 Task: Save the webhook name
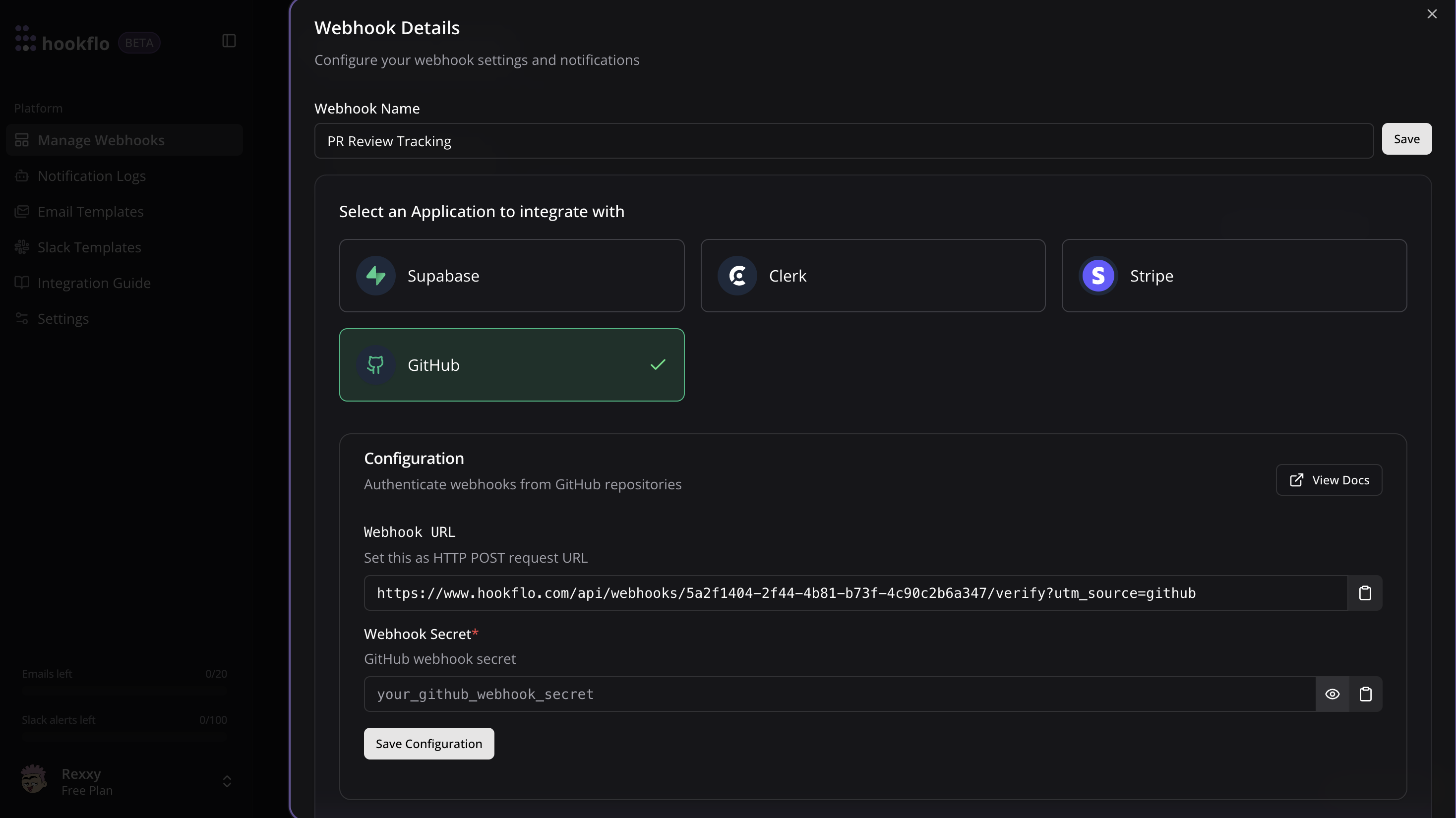pos(1406,139)
